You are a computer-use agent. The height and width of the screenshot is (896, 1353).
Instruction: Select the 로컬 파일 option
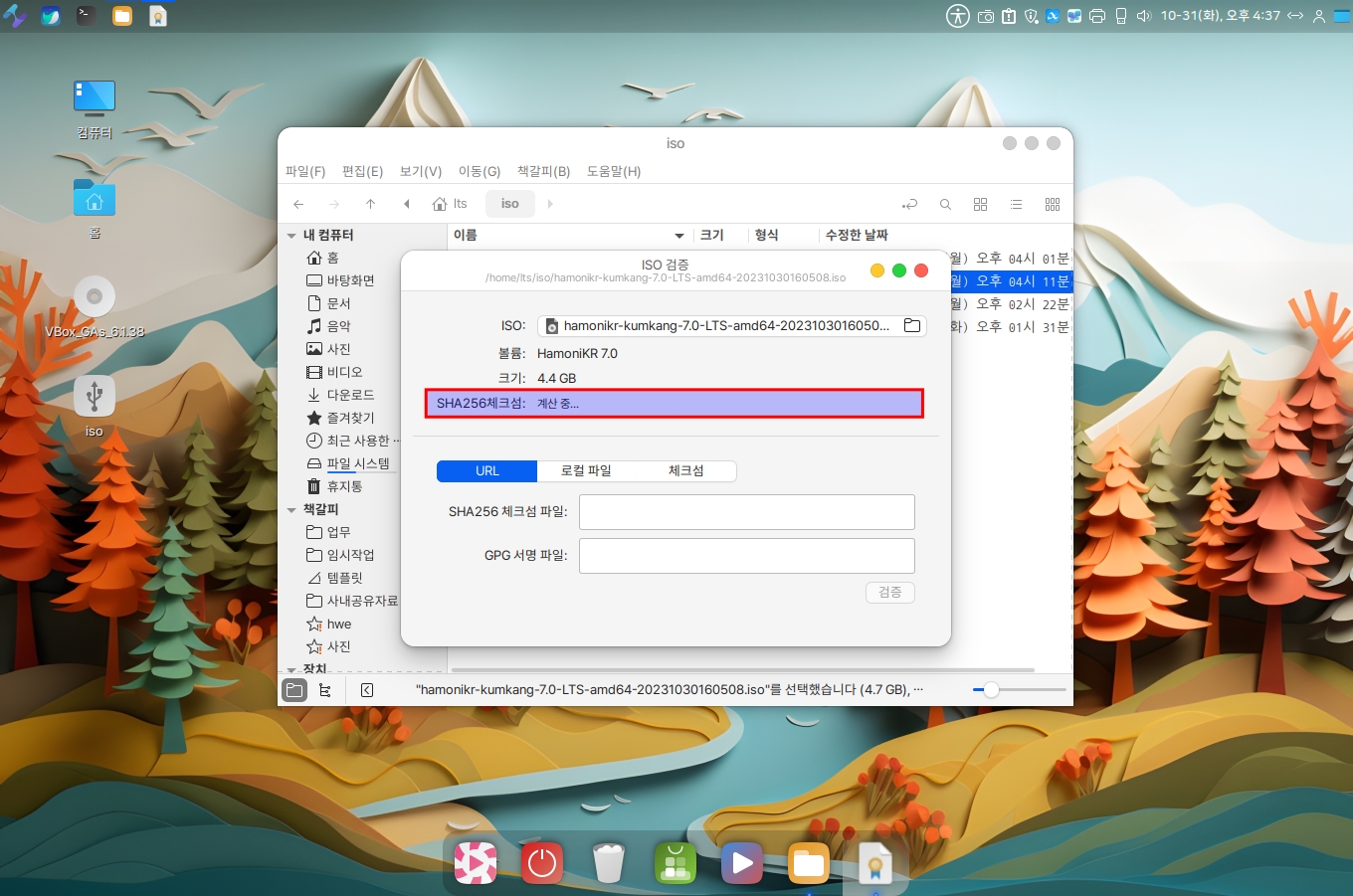tap(586, 471)
